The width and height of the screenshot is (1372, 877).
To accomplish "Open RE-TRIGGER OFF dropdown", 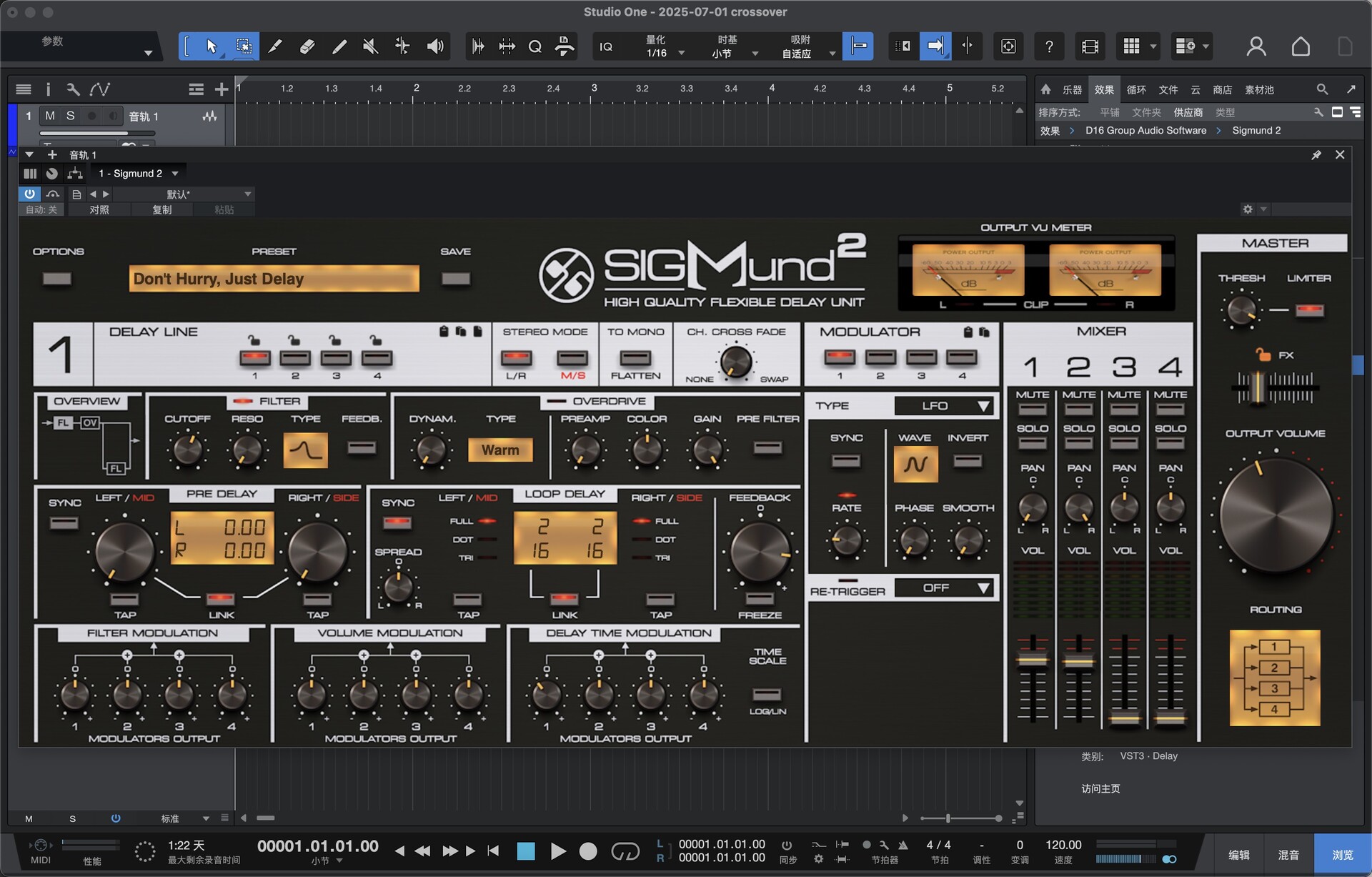I will (945, 588).
